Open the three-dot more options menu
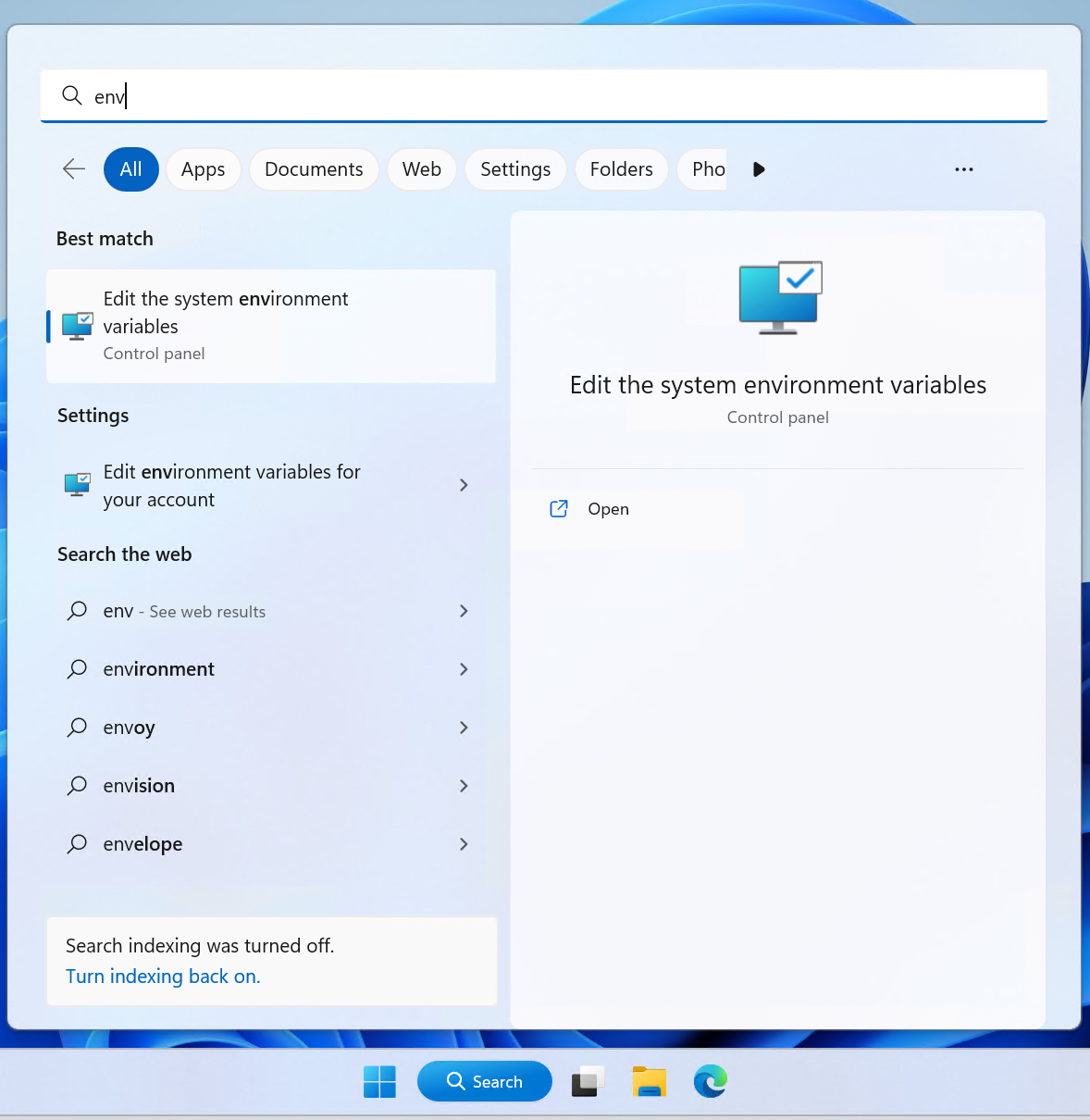Image resolution: width=1090 pixels, height=1120 pixels. (964, 169)
